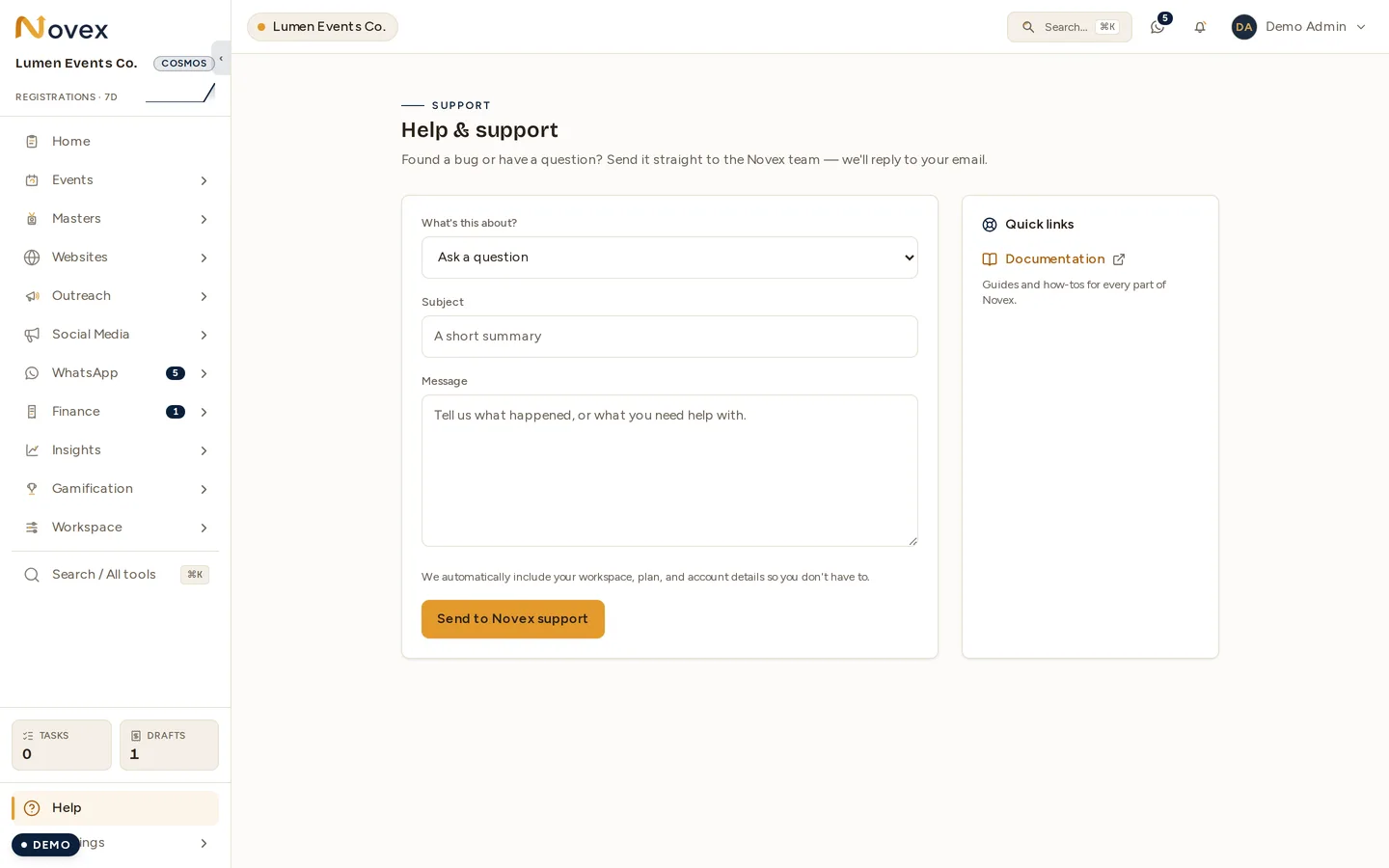Expand the settings chevron at sidebar bottom

point(204,844)
